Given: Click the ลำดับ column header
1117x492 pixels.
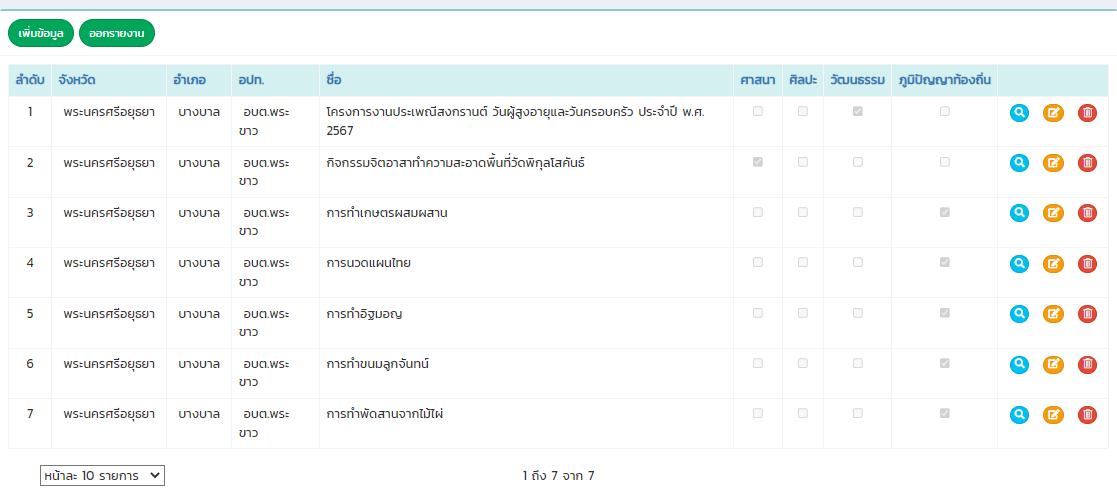Looking at the screenshot, I should (29, 80).
